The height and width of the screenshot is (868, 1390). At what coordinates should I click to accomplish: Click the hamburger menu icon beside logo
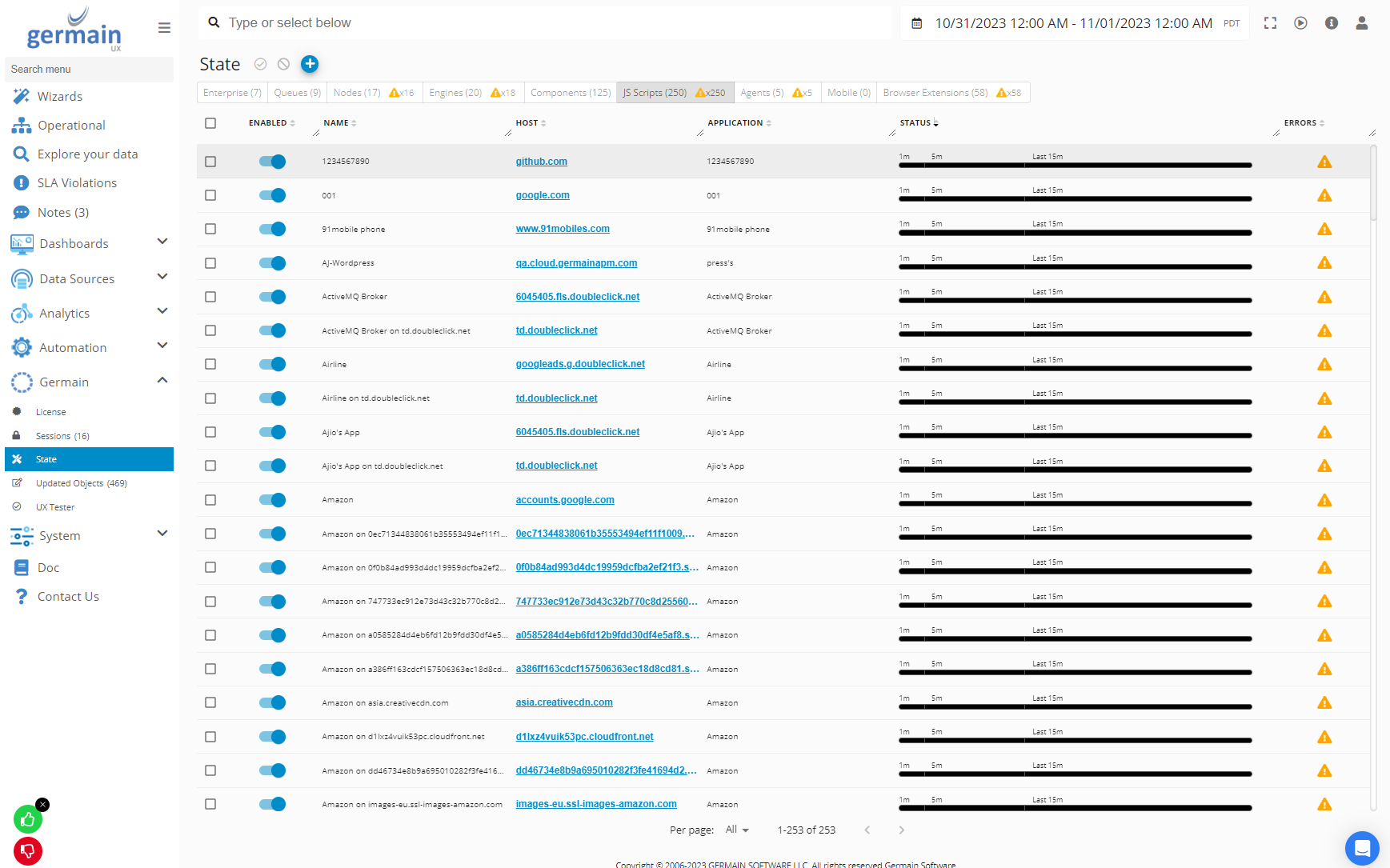coord(164,28)
